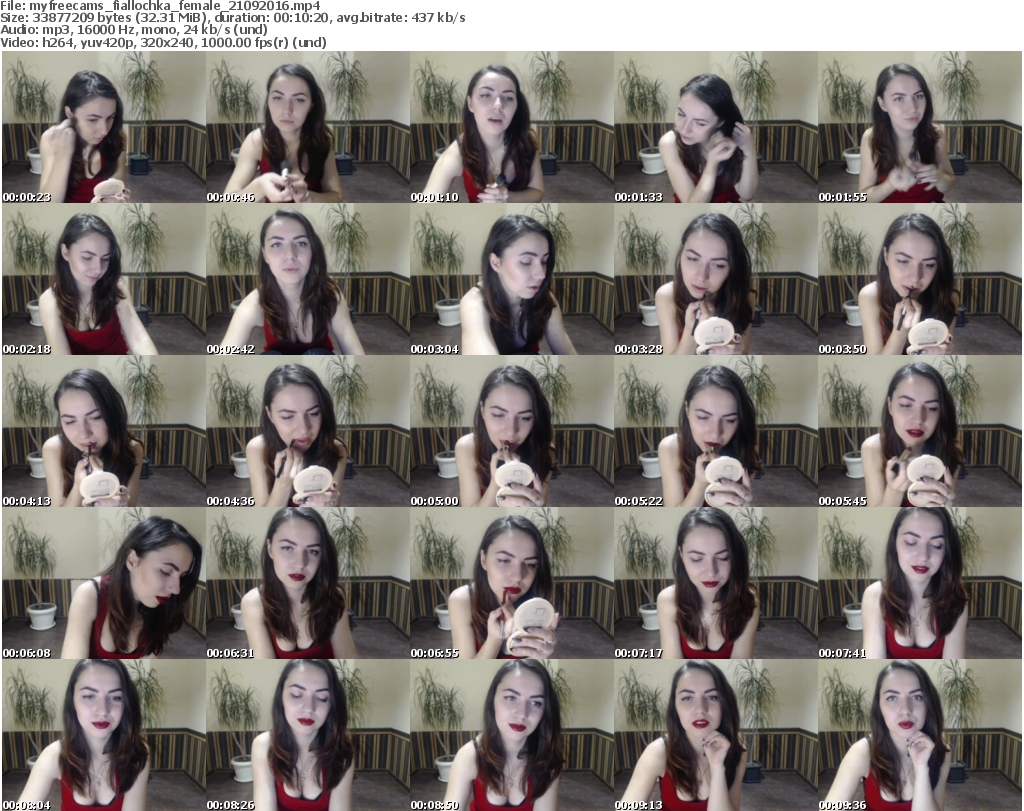Open the frame stamped 00:00:23
Viewport: 1024px width, 811px height.
coord(104,127)
